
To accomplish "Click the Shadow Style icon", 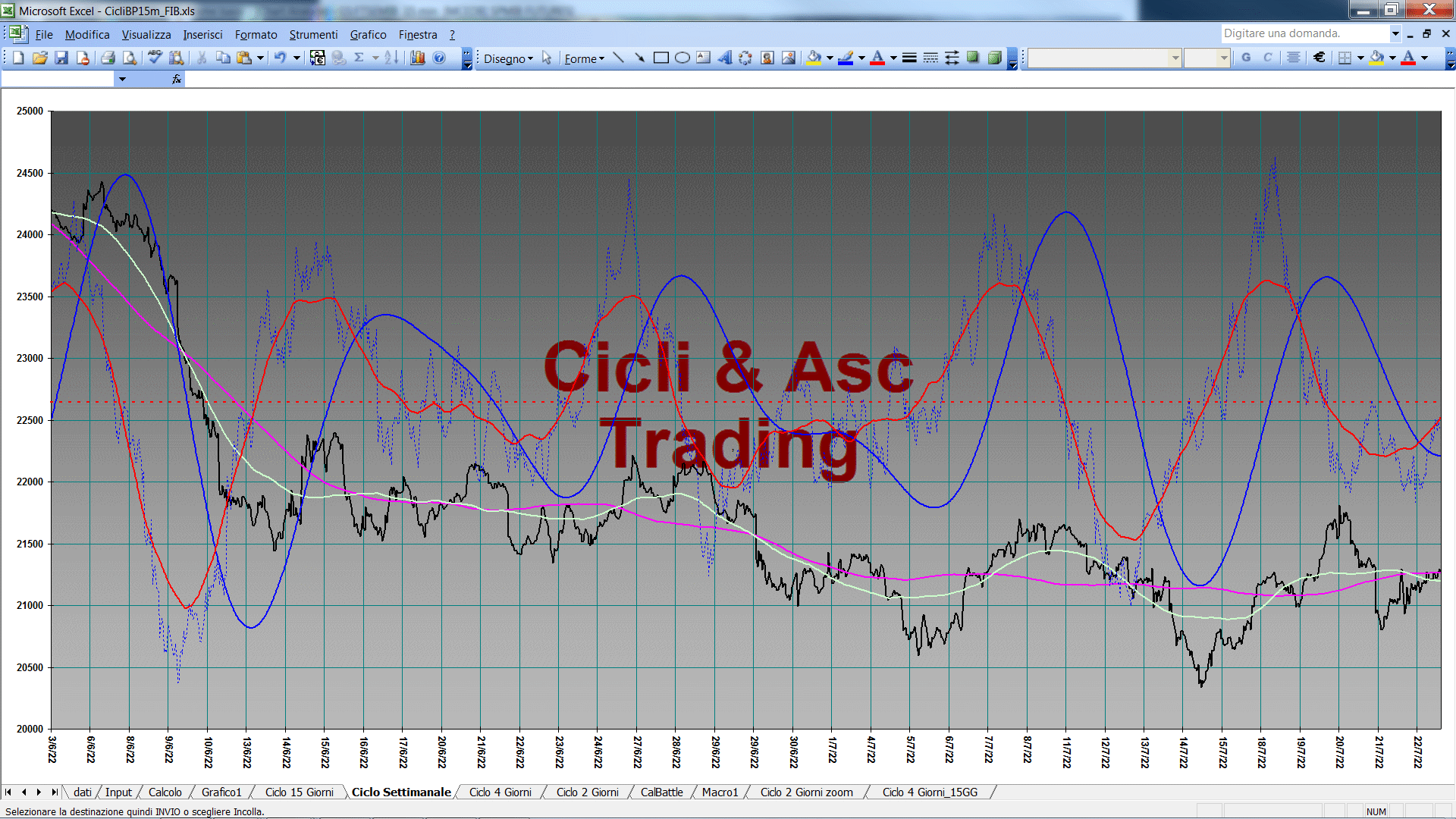I will tap(973, 58).
